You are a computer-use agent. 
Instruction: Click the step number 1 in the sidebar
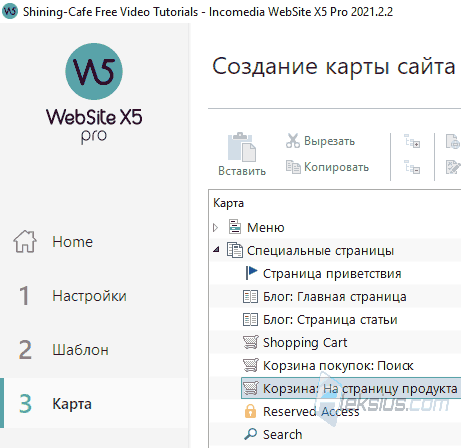[24, 296]
